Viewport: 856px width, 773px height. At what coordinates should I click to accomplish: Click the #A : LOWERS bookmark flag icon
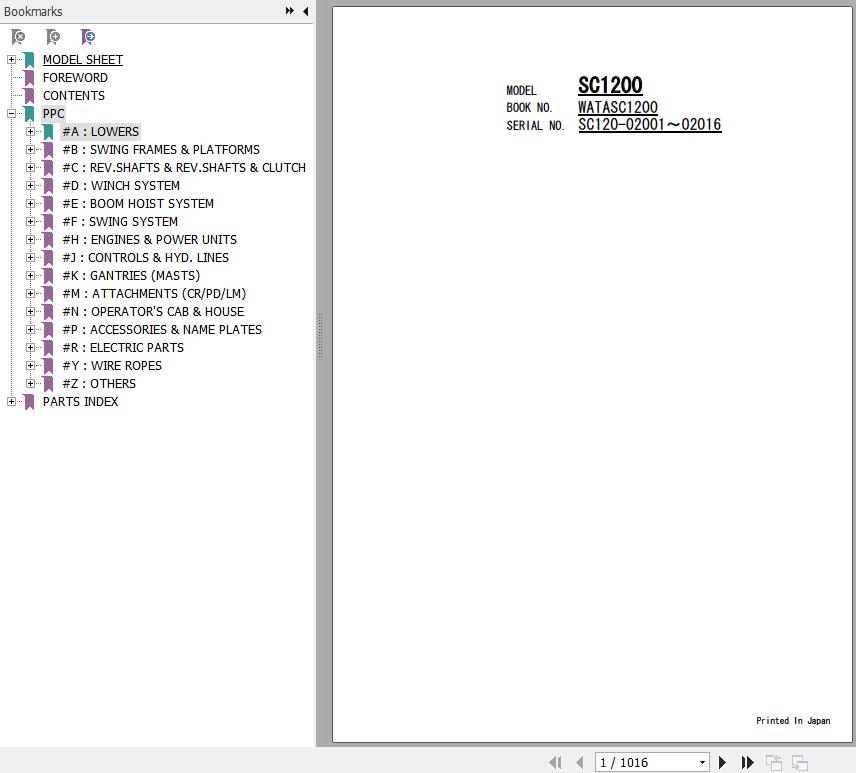(49, 132)
